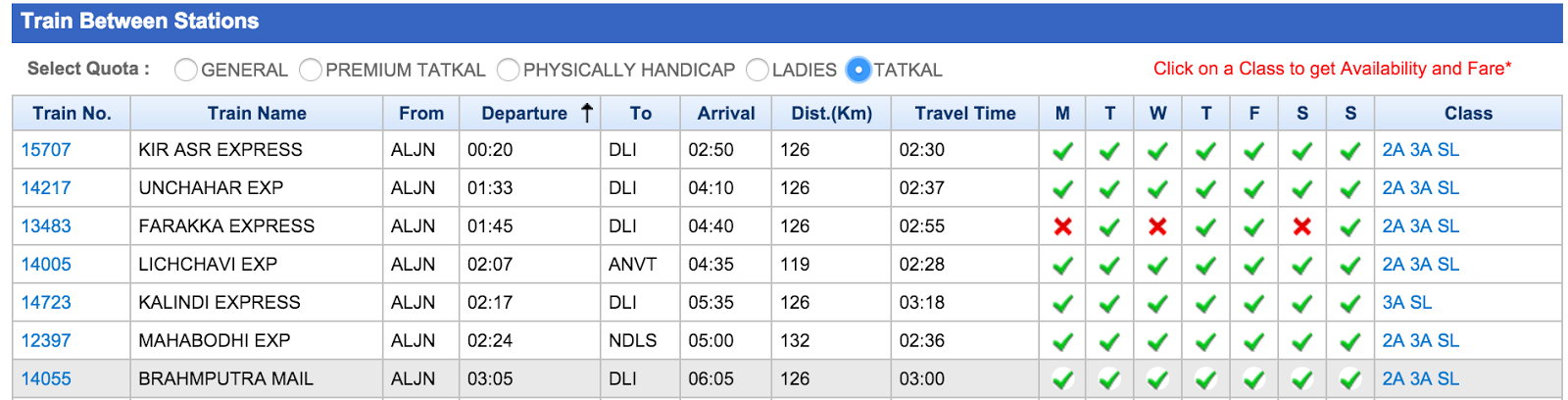Click Wednesday red cross for train 13483
This screenshot has height=400, width=1568.
click(x=1157, y=226)
